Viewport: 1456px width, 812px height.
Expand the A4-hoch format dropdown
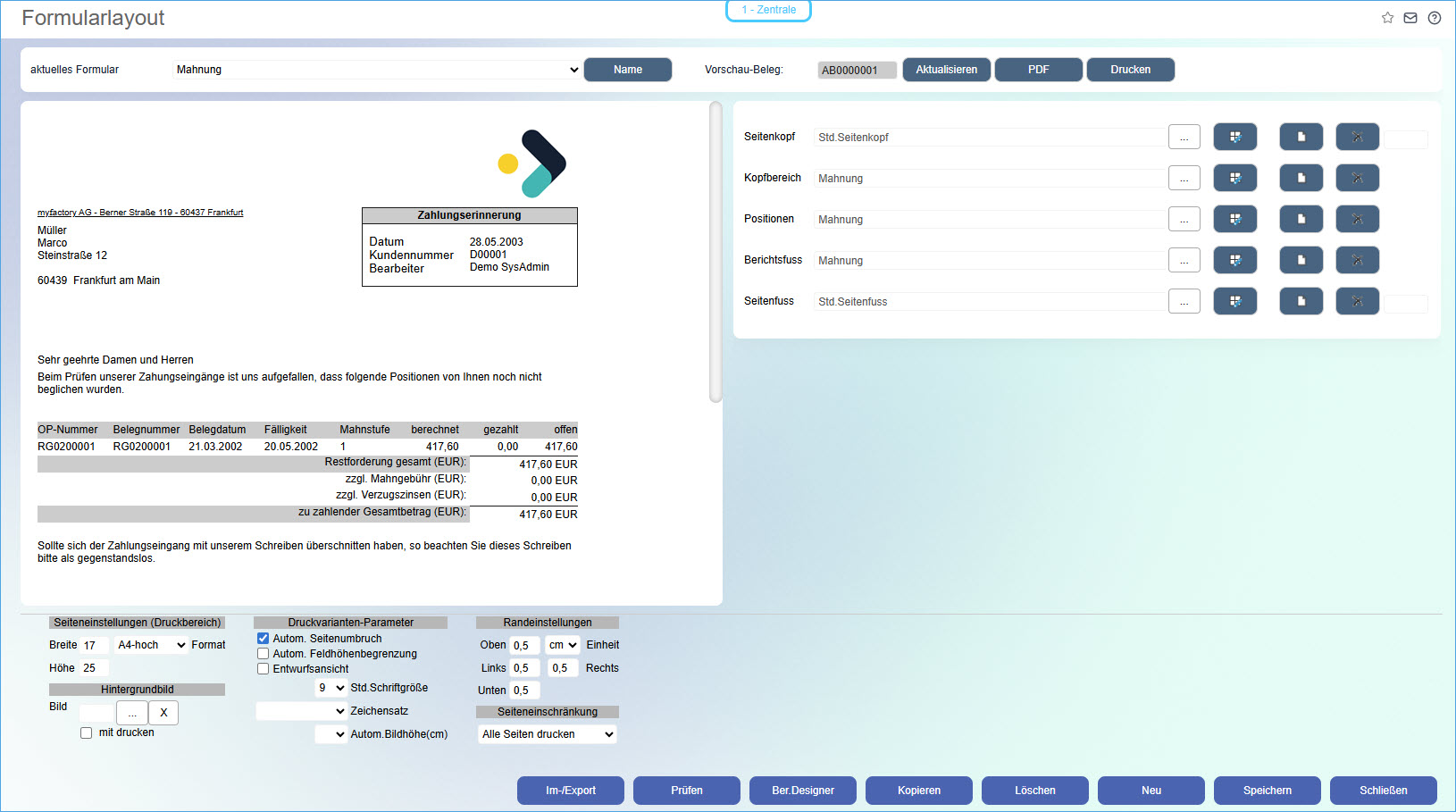151,645
